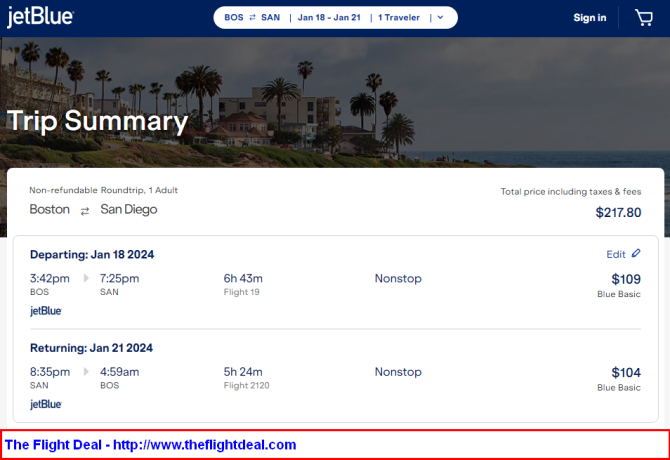This screenshot has width=670, height=460.
Task: Click the $104 fare price
Action: click(x=626, y=373)
